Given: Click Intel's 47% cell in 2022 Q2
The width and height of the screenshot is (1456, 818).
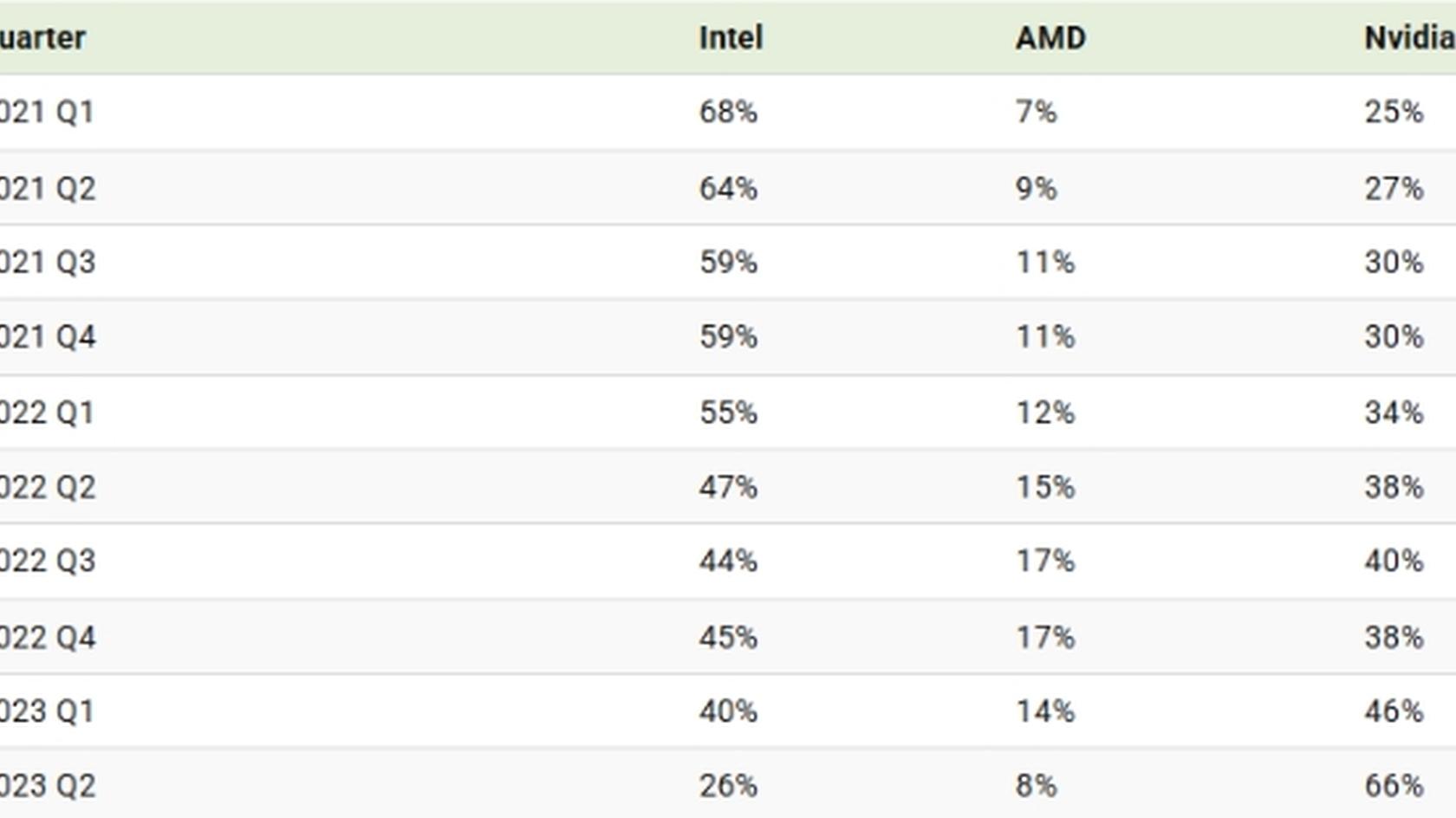Looking at the screenshot, I should pyautogui.click(x=728, y=487).
